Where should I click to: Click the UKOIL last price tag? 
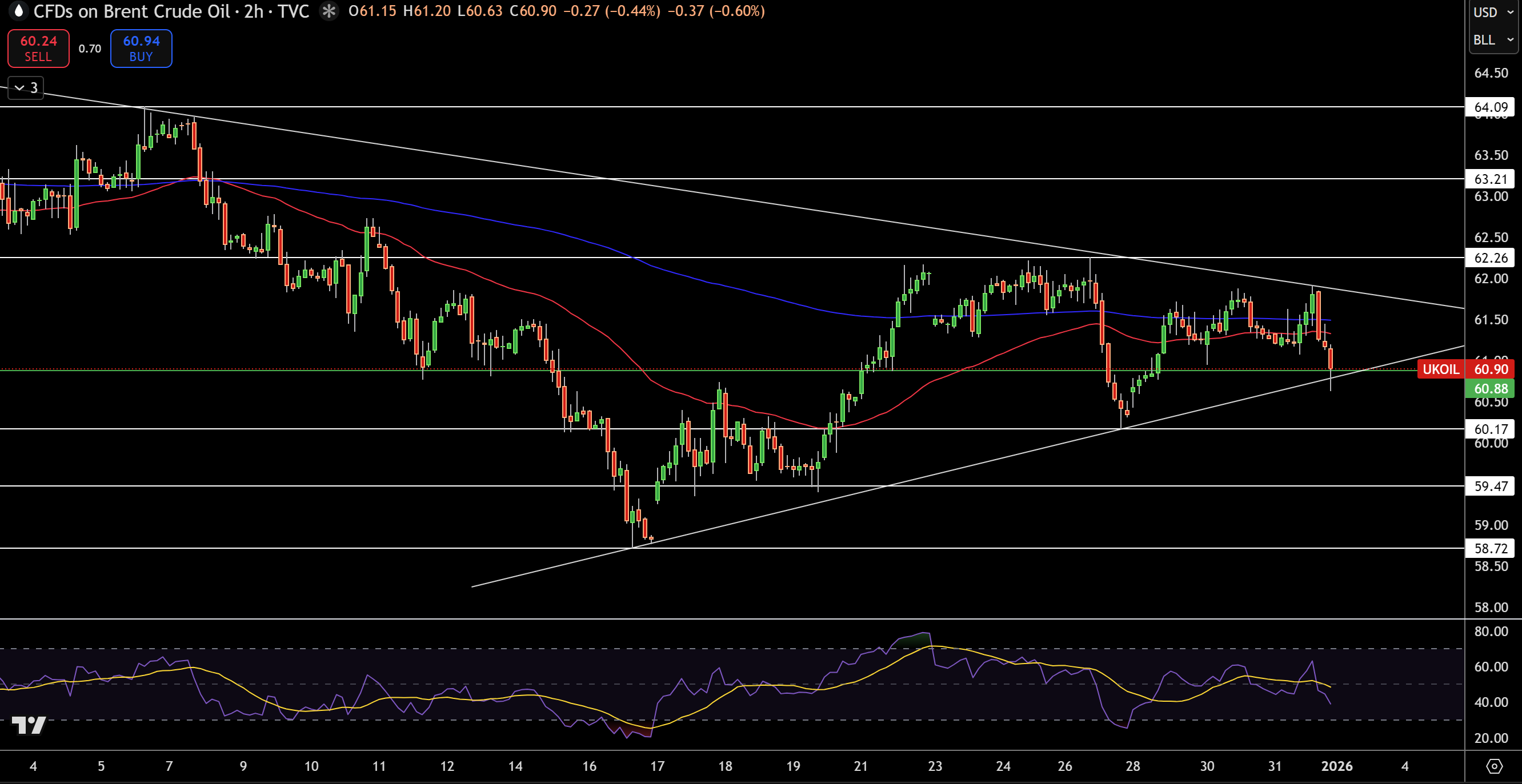(1441, 369)
